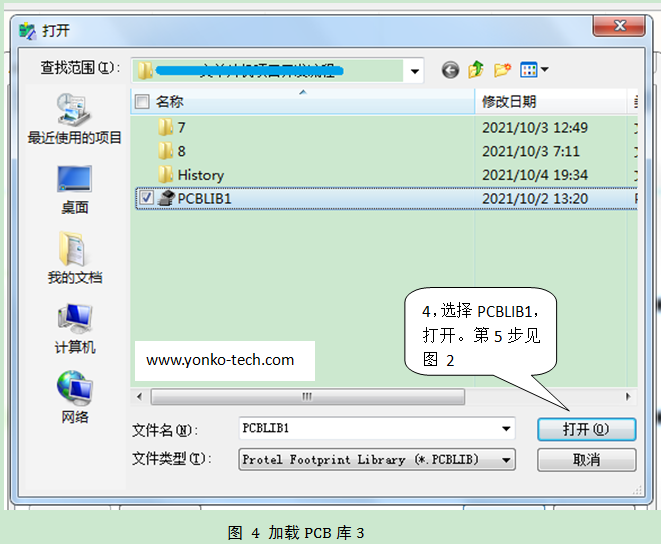Viewport: 661px width, 544px height.
Task: Create a new folder
Action: point(502,70)
